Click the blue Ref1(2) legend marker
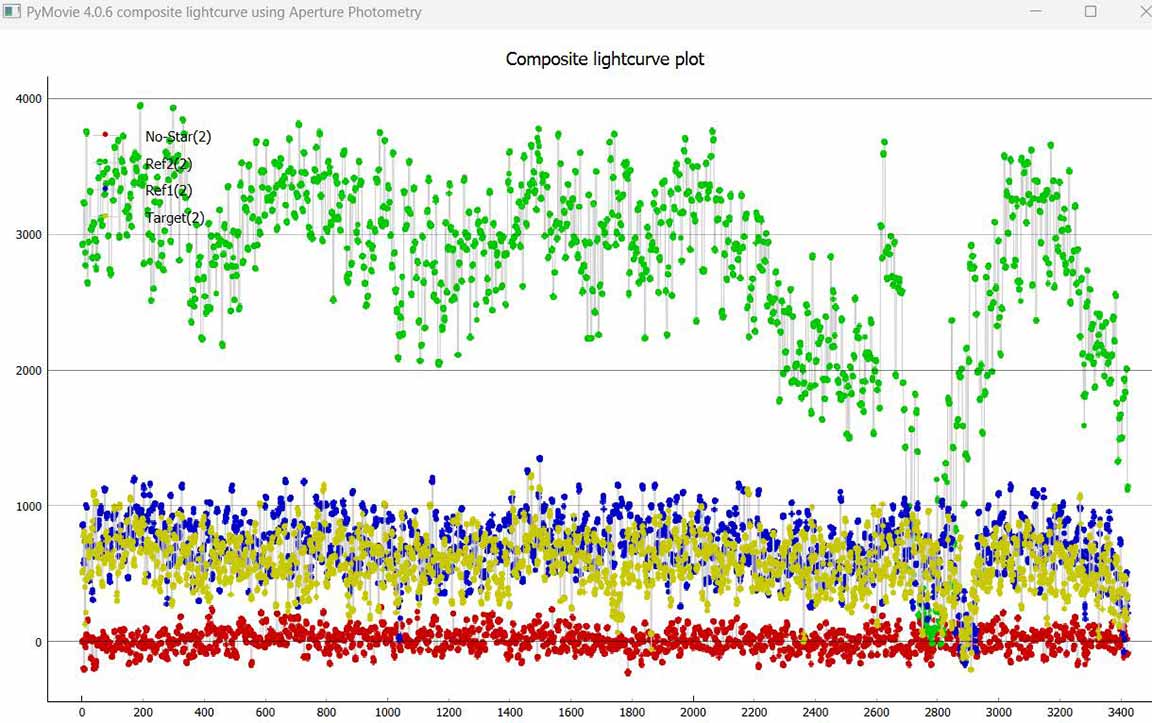Screen dimensions: 1152x723 (105, 189)
